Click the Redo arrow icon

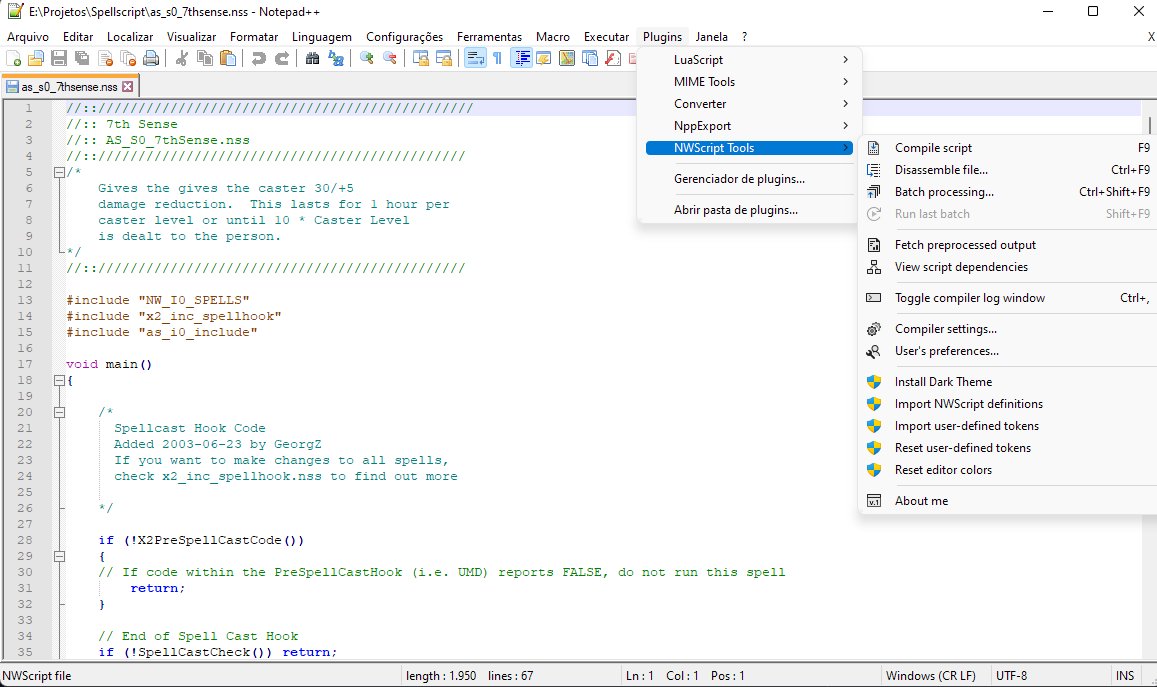pyautogui.click(x=282, y=58)
